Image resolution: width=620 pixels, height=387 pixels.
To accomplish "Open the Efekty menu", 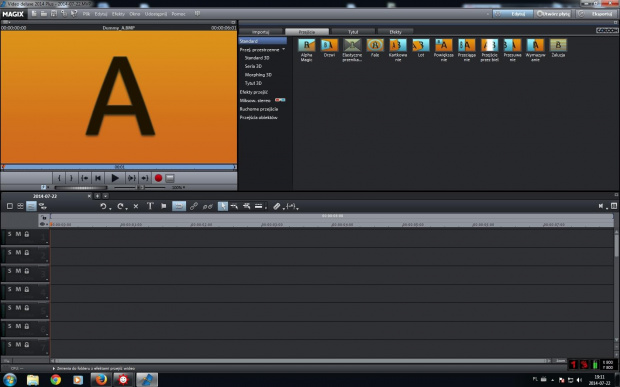I will click(x=118, y=14).
